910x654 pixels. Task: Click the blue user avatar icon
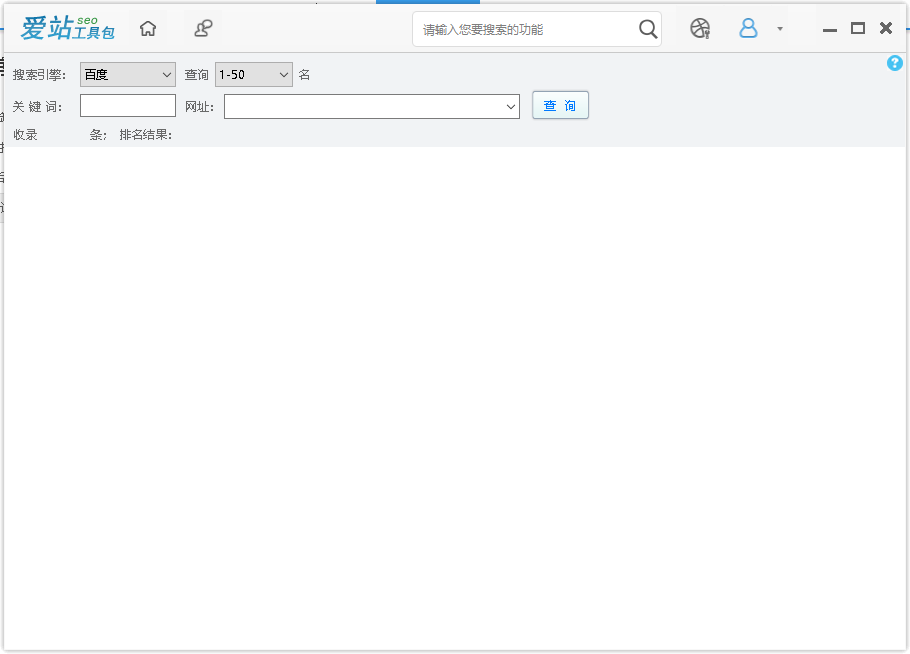(x=748, y=28)
